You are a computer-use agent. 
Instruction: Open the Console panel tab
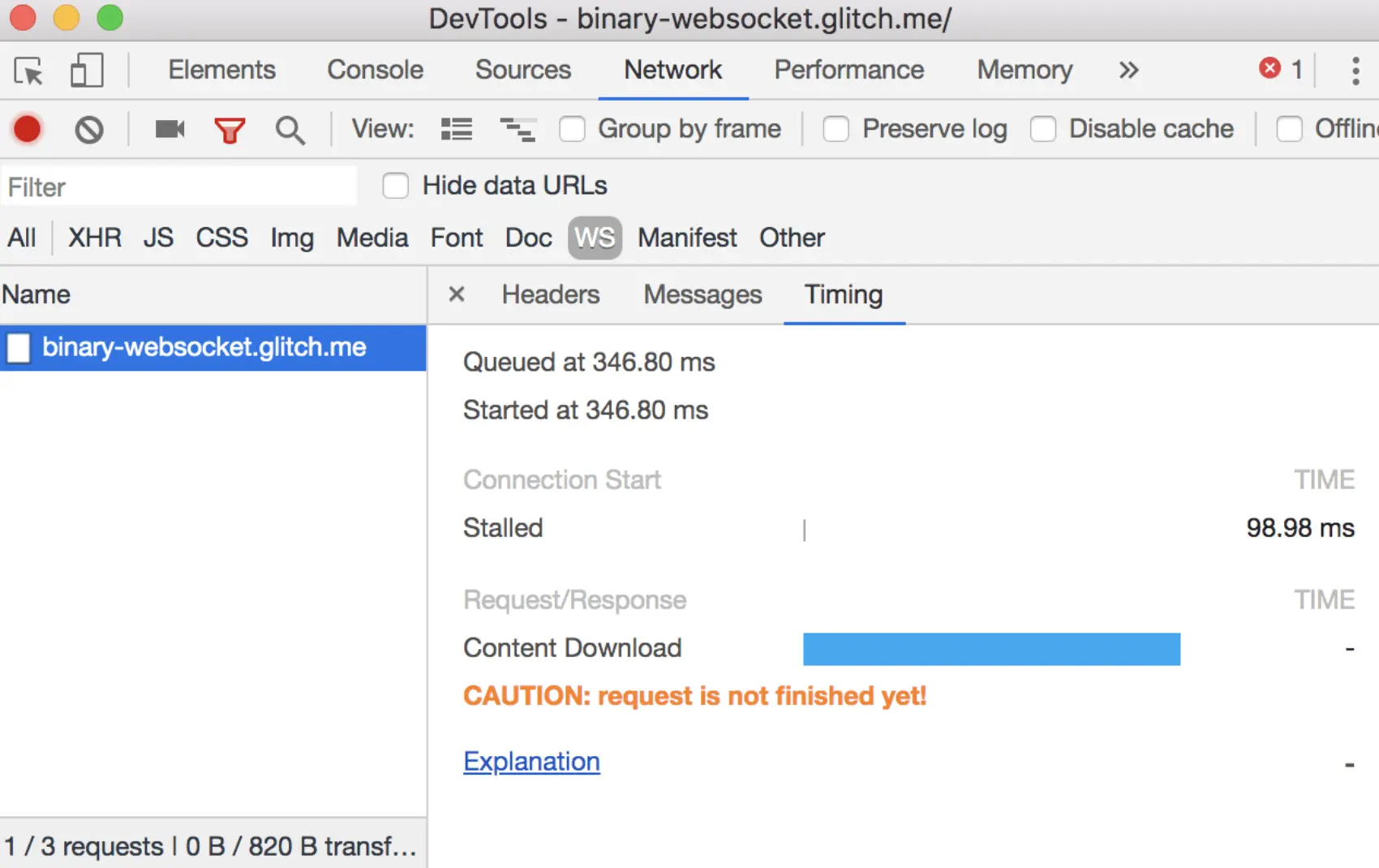[375, 71]
